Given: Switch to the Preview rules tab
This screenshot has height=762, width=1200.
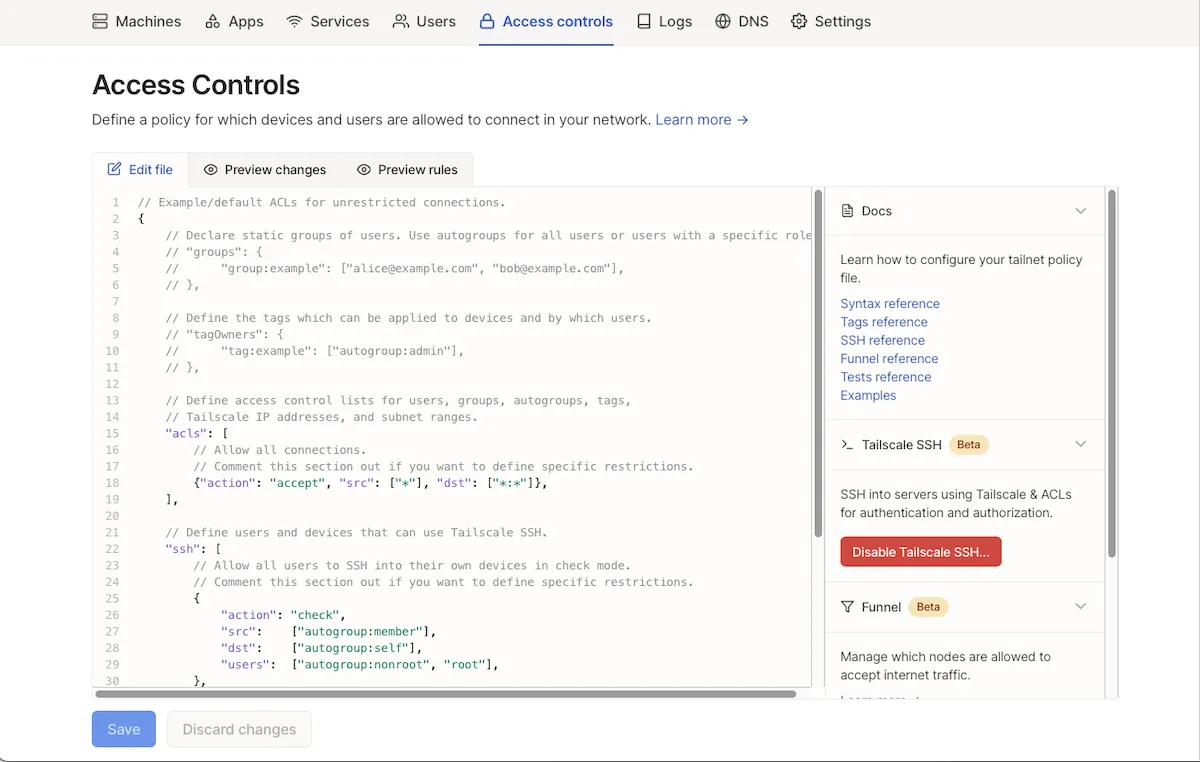Looking at the screenshot, I should pyautogui.click(x=407, y=170).
